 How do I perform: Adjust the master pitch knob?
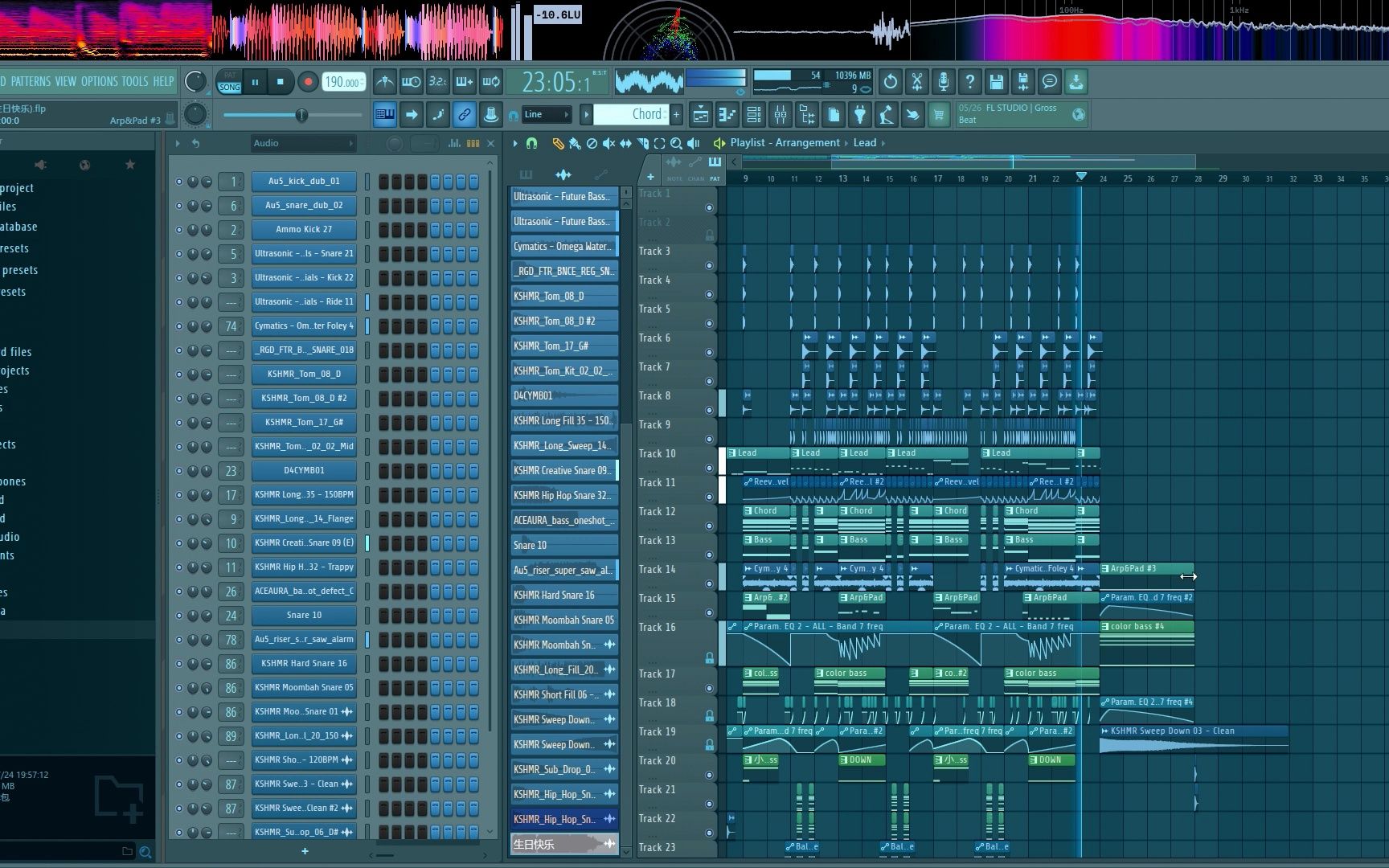pyautogui.click(x=195, y=114)
